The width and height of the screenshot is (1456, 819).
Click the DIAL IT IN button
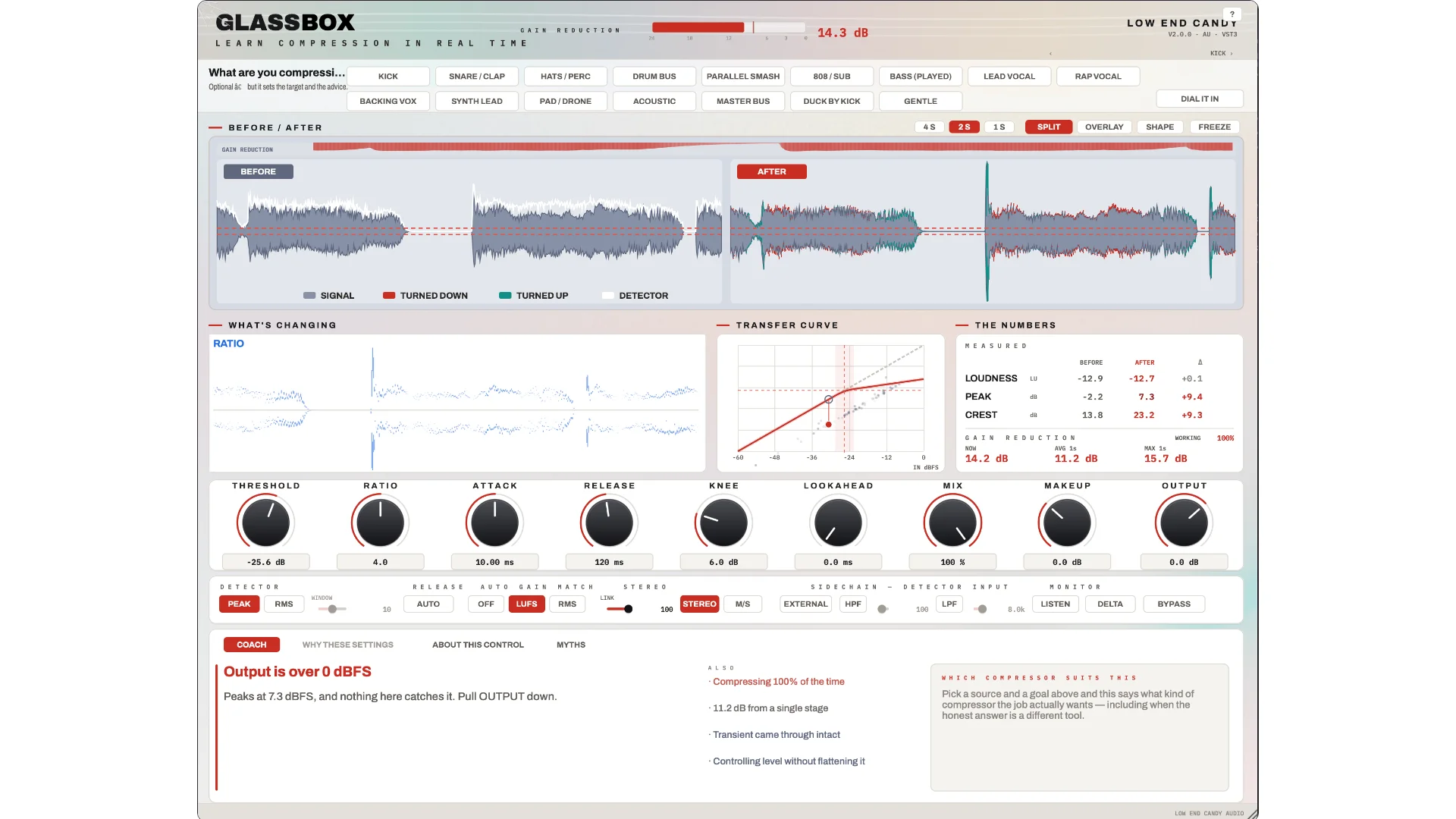(x=1200, y=99)
